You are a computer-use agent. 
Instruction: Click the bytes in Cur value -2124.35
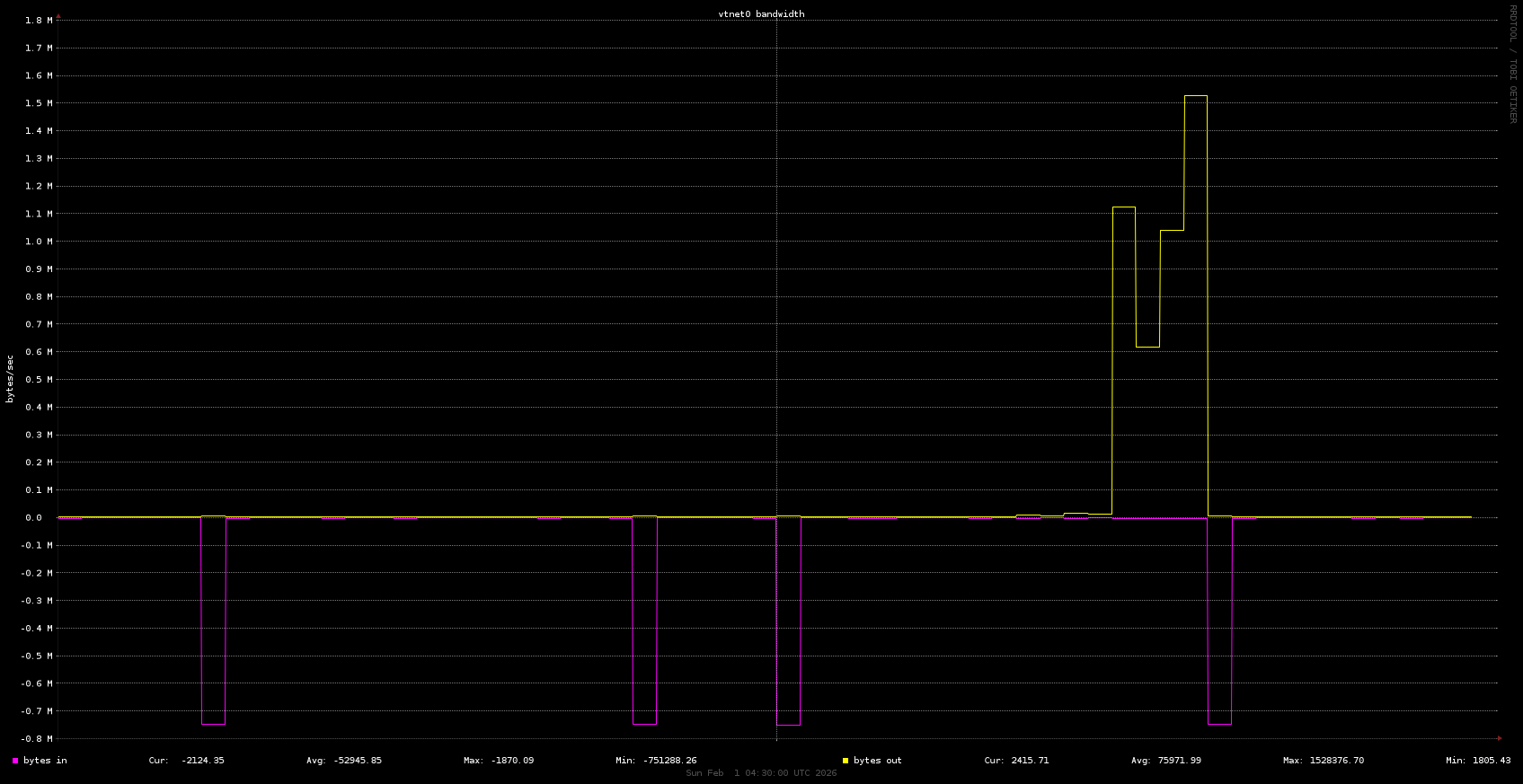[202, 761]
